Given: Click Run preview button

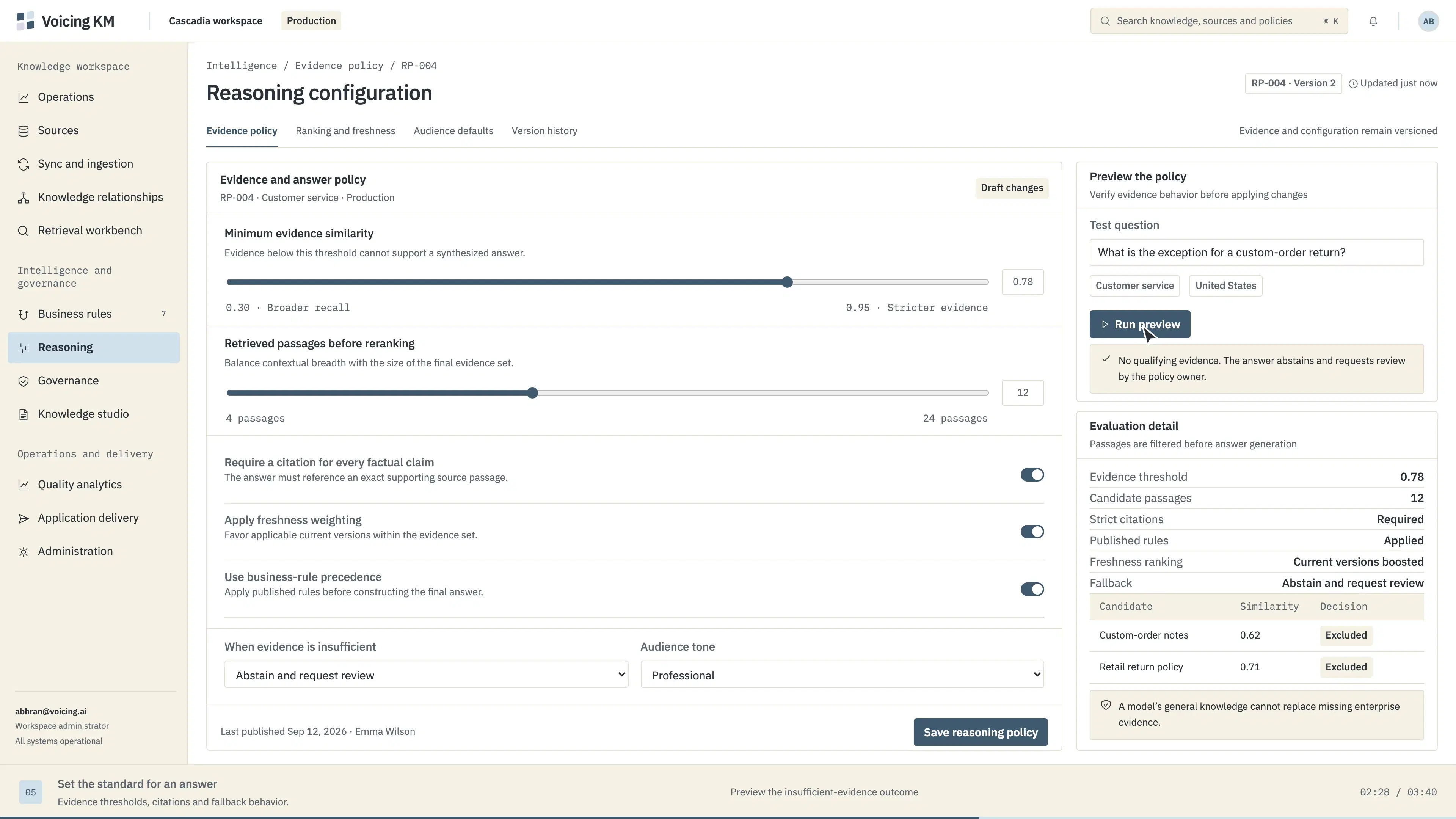Looking at the screenshot, I should [x=1139, y=325].
